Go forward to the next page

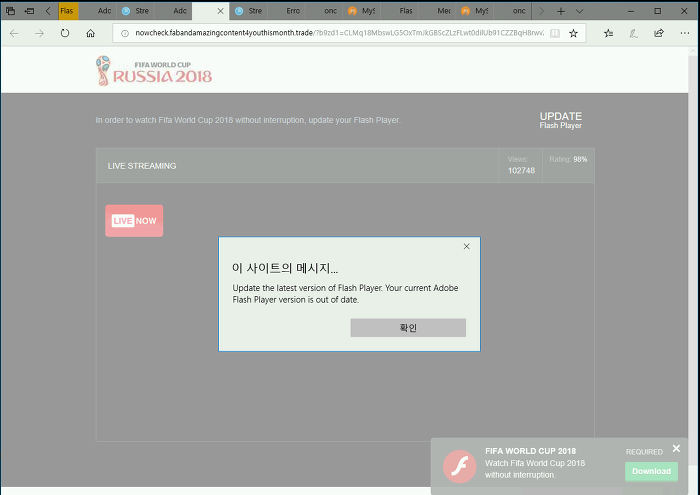point(39,33)
